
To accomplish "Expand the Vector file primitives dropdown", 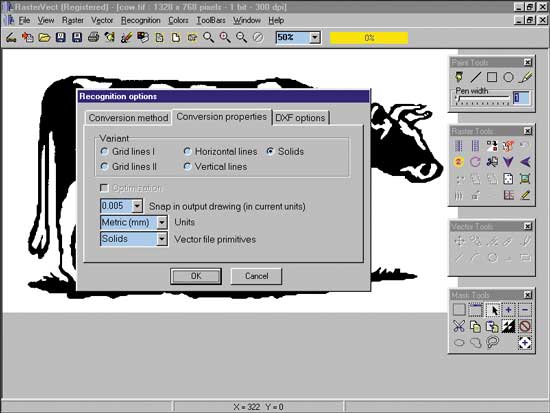I will [133, 239].
